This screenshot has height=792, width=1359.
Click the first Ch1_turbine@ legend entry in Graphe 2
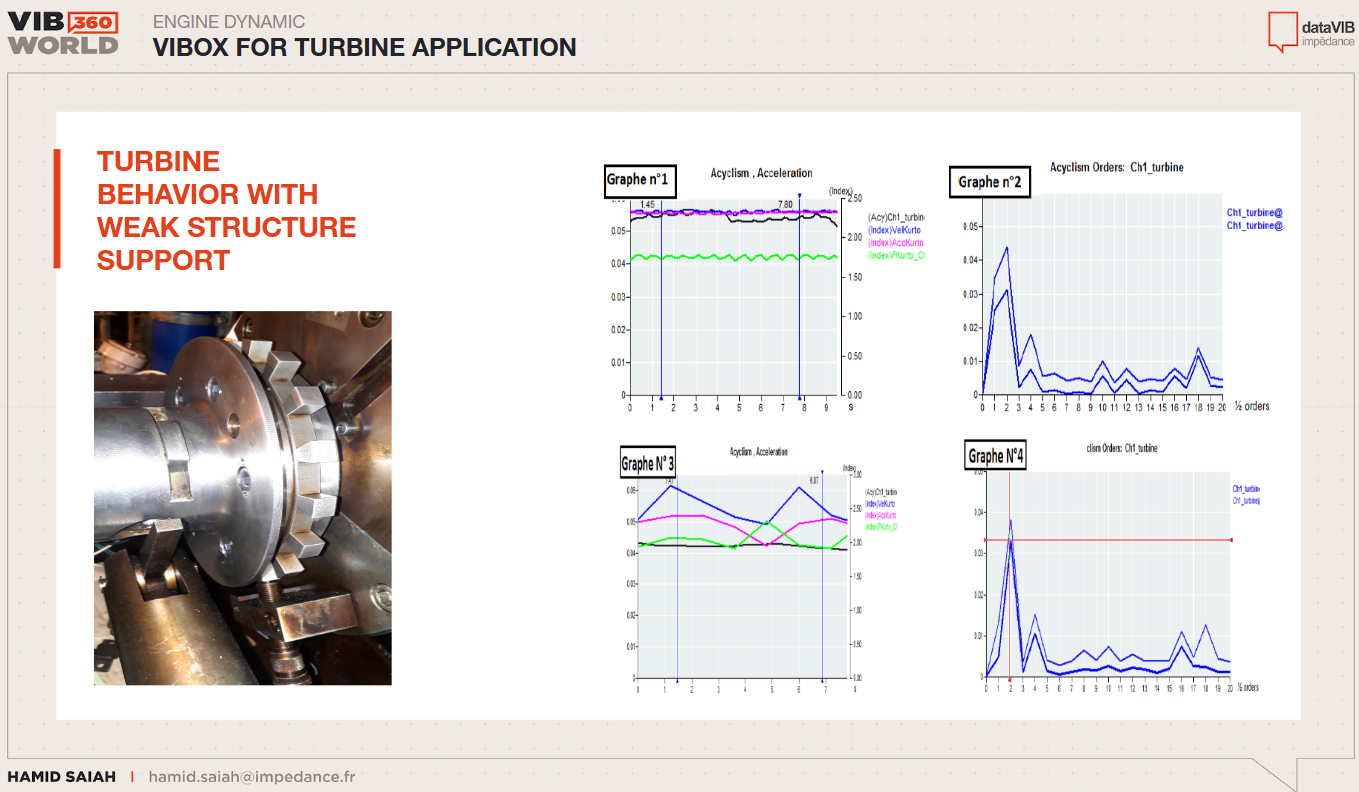click(x=1254, y=212)
